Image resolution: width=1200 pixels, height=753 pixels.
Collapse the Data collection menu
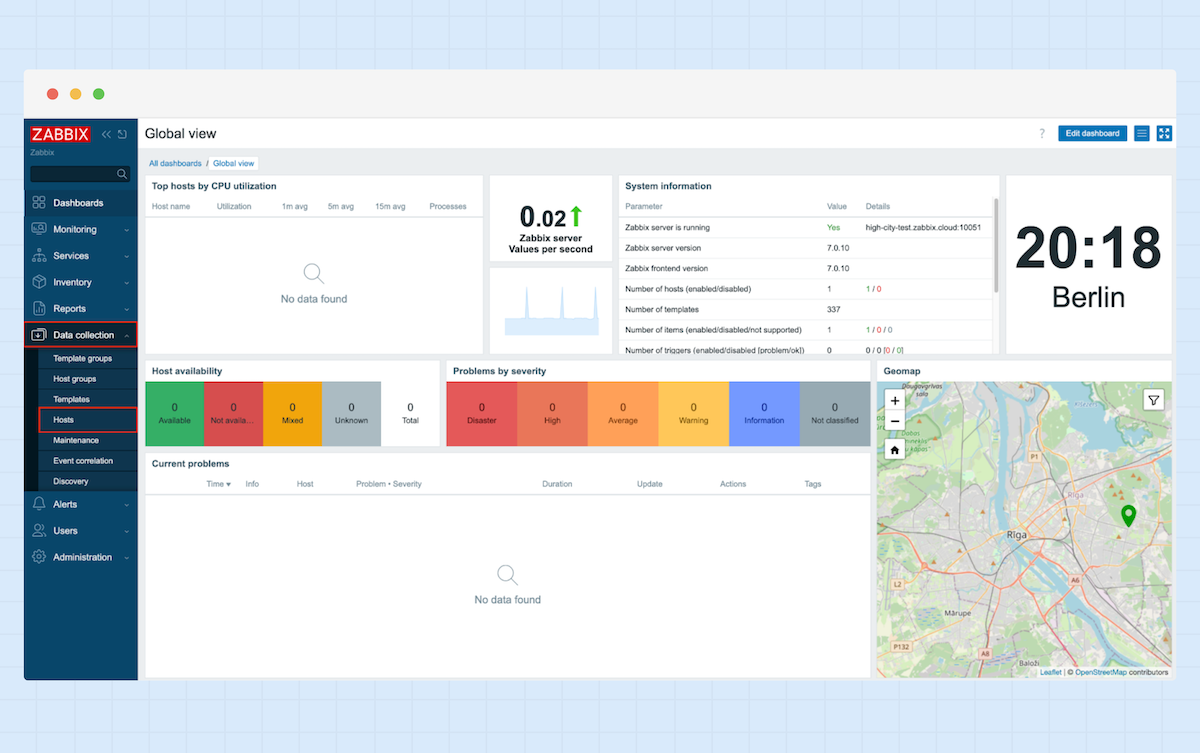pos(81,335)
